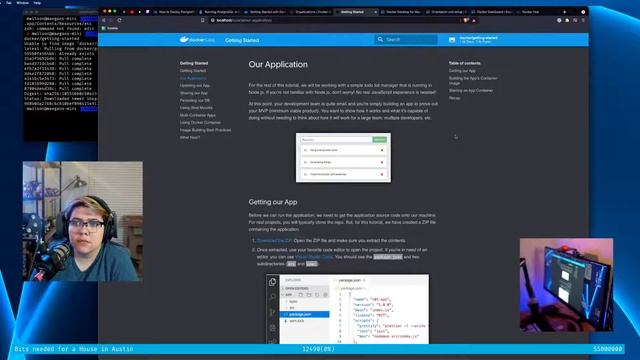The width and height of the screenshot is (640, 360).
Task: Open Tab menu in macOS menu bar
Action: click(9, 2)
